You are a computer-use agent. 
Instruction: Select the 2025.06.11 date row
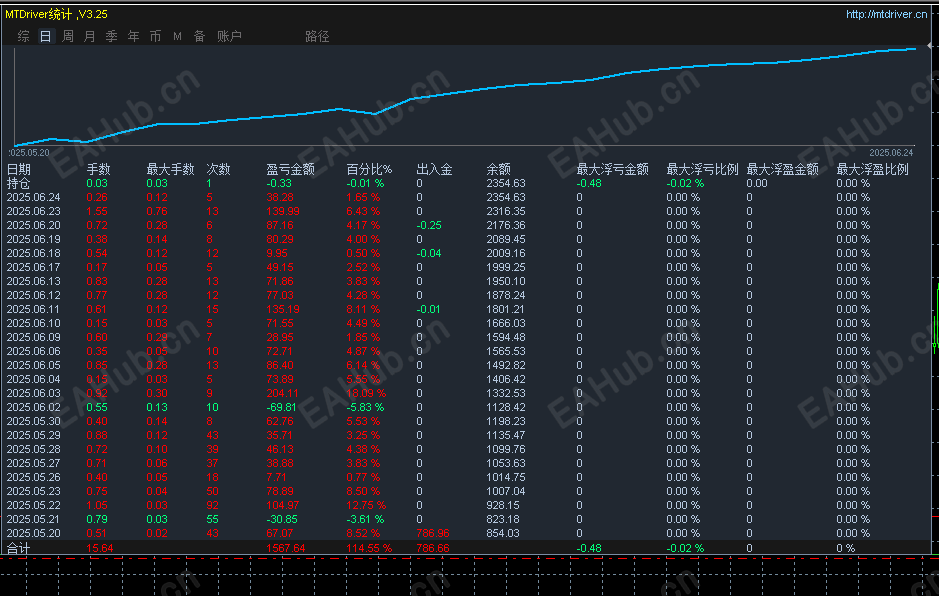(467, 309)
